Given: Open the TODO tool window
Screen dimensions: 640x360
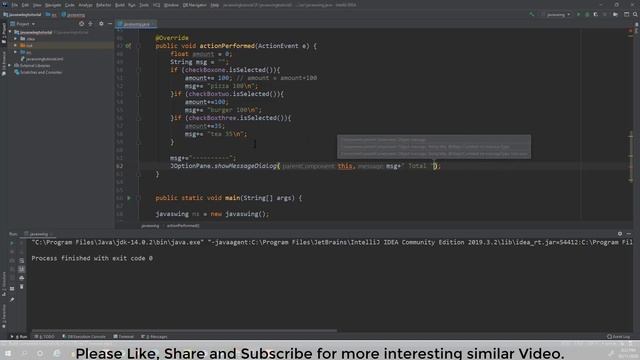Looking at the screenshot, I should coord(44,337).
